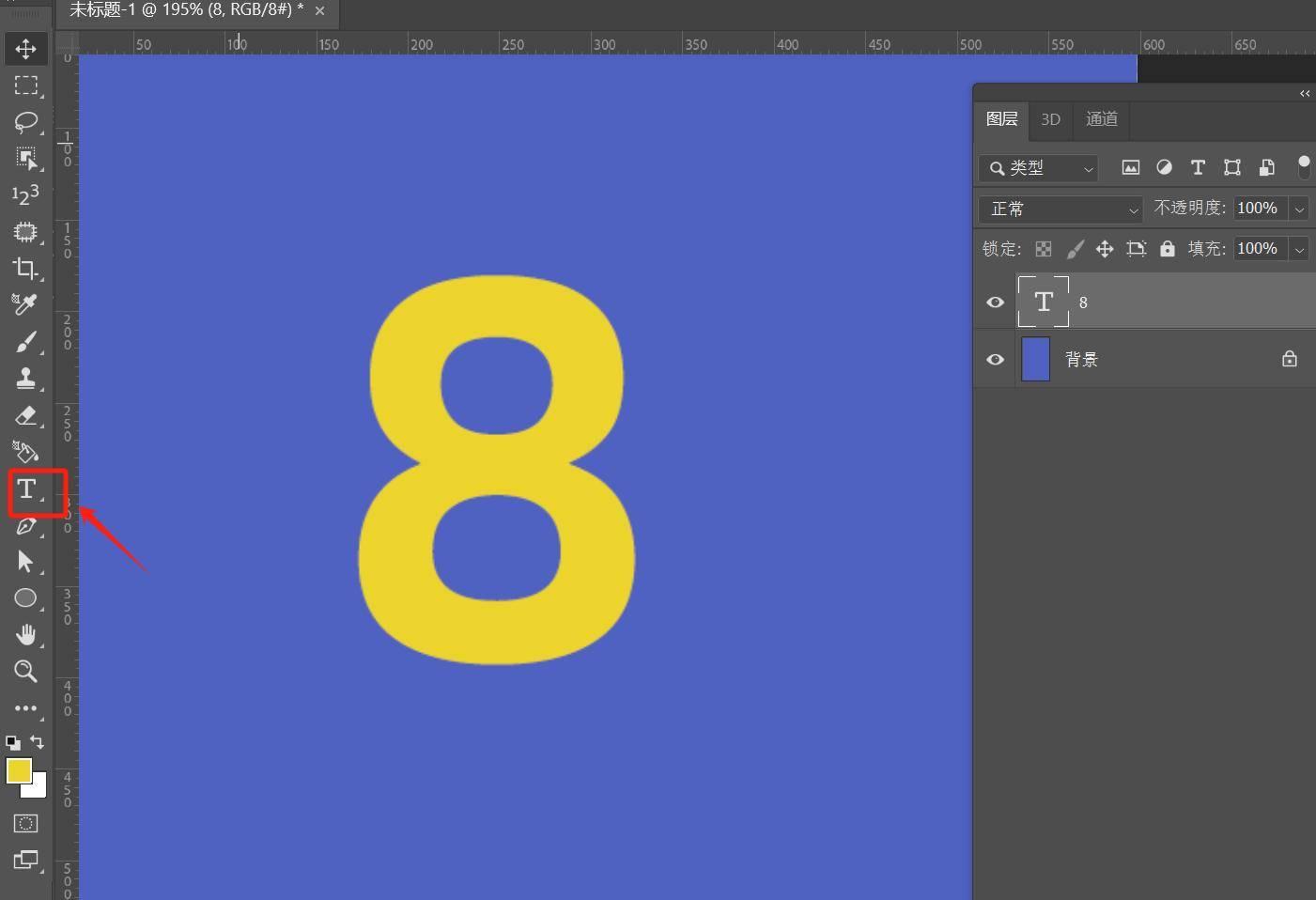Screen dimensions: 1316x900
Task: Open the 正常 blend mode dropdown
Action: pos(1060,209)
